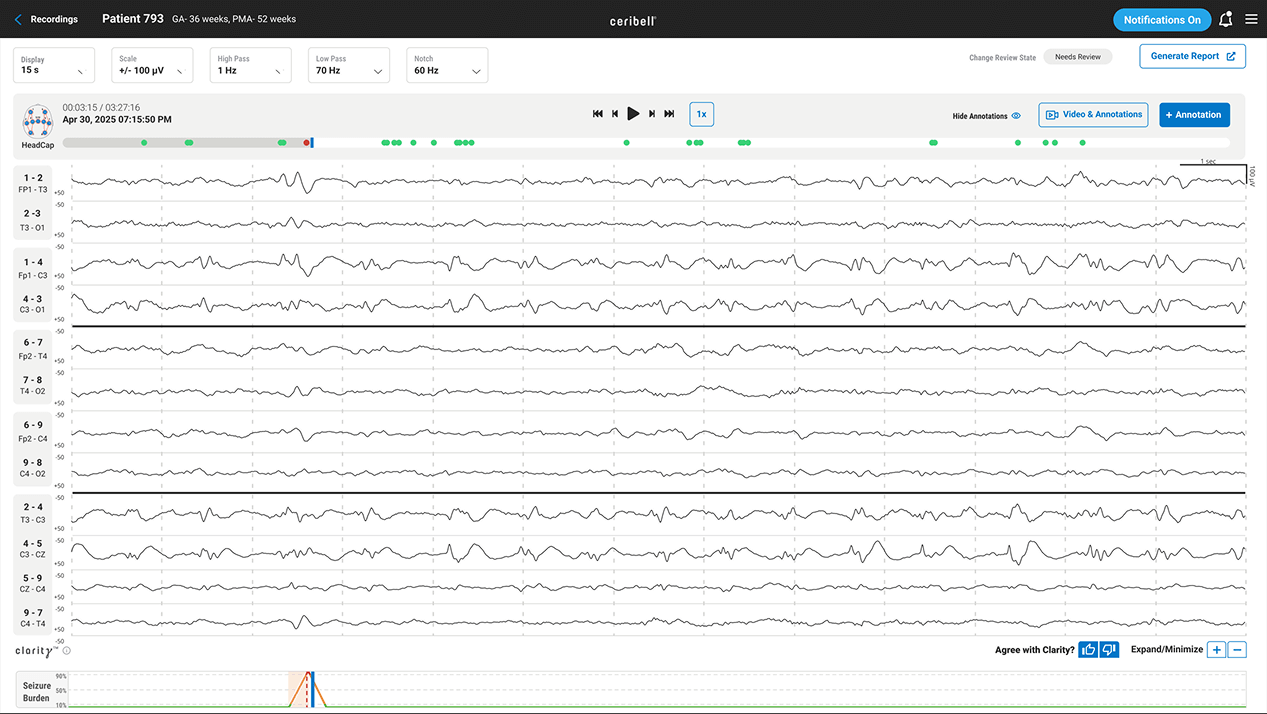Click the thumbs down disagree icon
Image resolution: width=1267 pixels, height=714 pixels.
click(1108, 650)
